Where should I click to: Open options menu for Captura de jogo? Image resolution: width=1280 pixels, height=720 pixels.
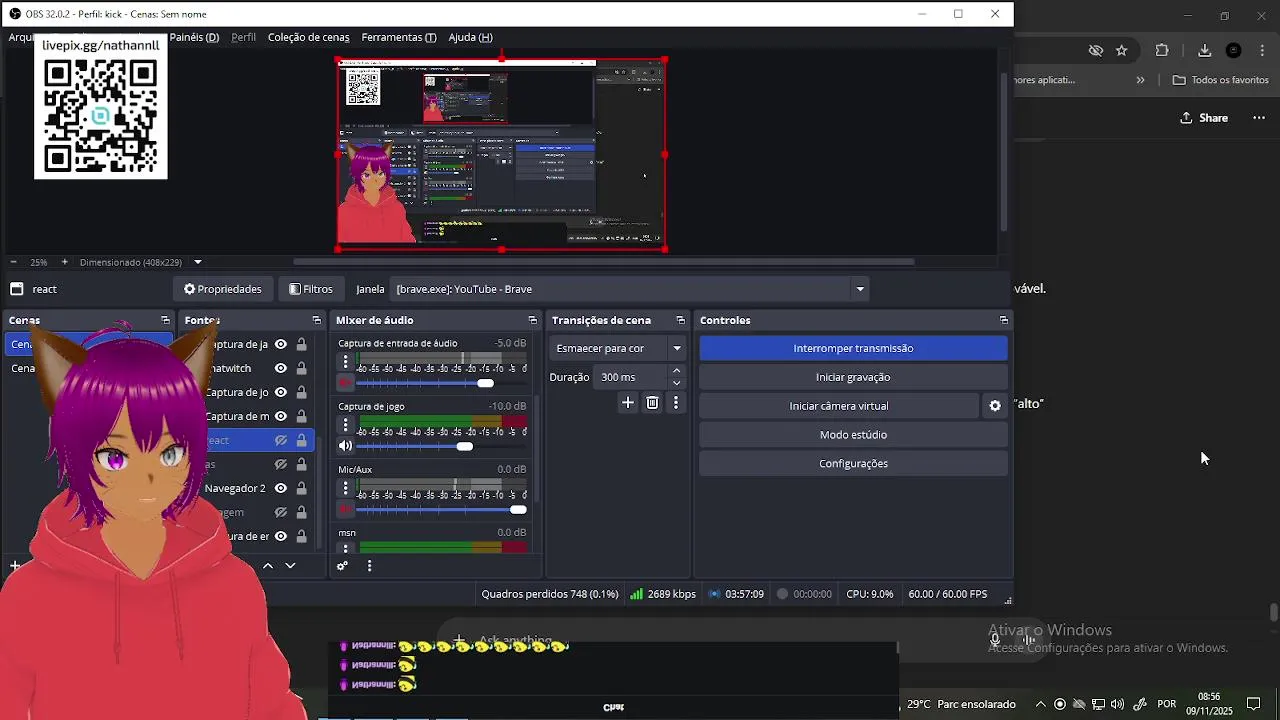click(345, 425)
